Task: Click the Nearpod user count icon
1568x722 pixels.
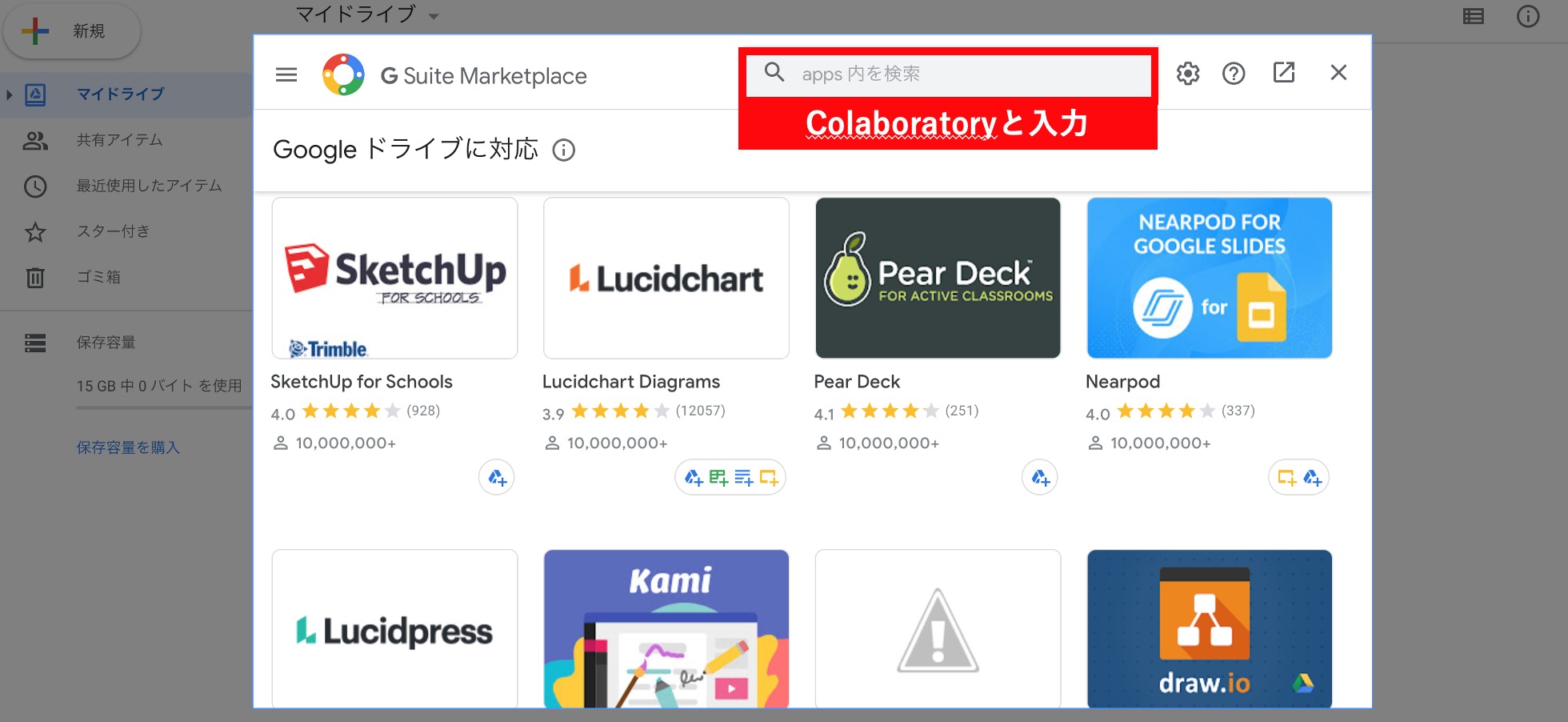Action: coord(1095,443)
